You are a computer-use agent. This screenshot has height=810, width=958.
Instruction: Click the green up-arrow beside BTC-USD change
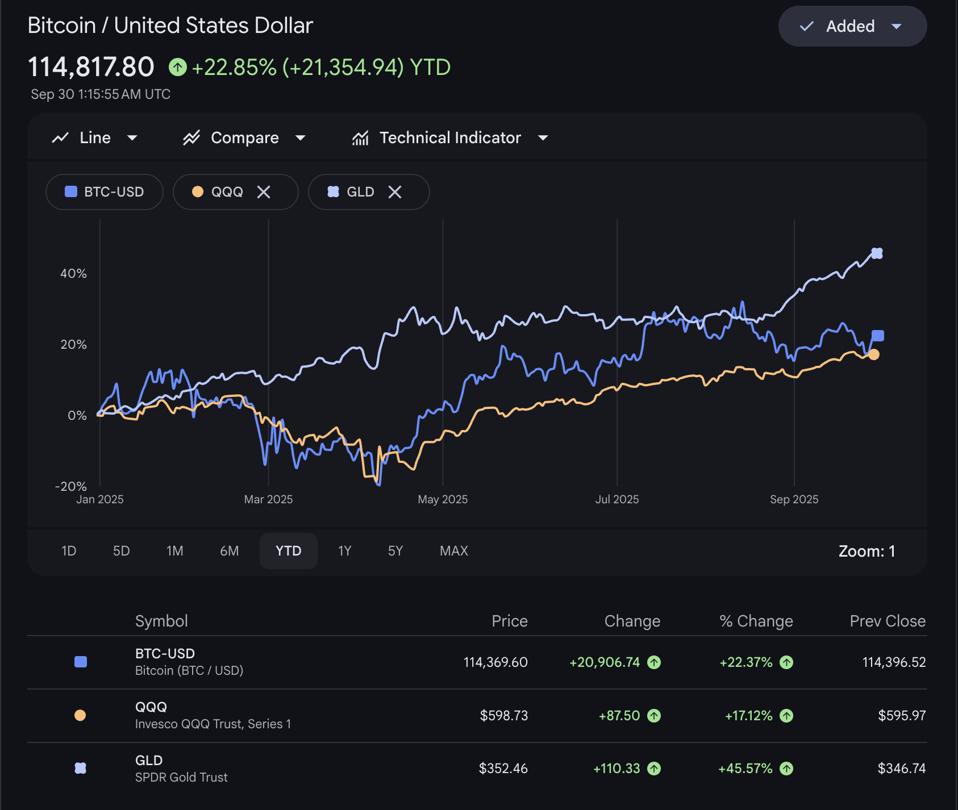point(655,661)
